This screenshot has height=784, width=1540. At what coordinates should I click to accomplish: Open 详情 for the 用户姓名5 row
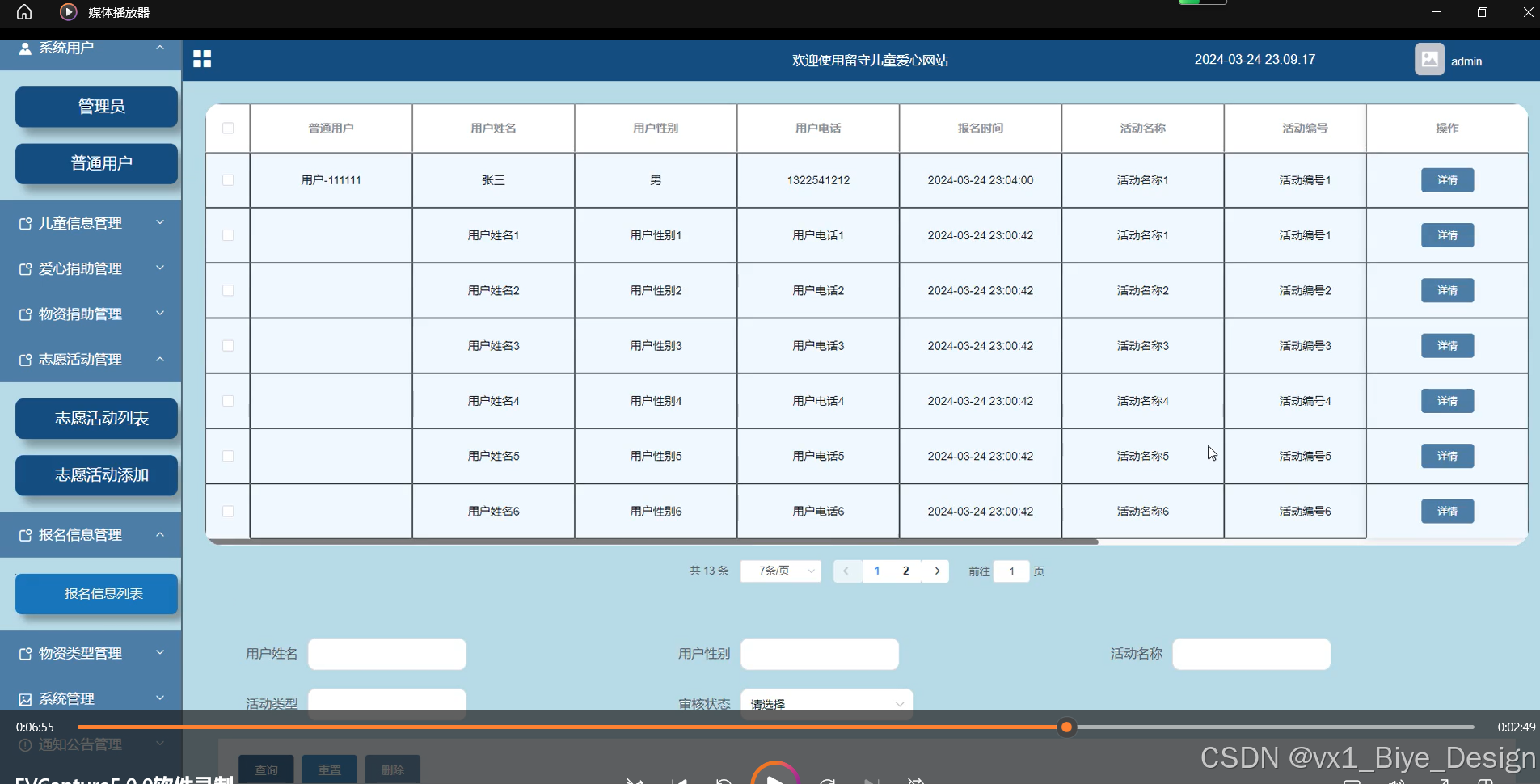(1447, 456)
